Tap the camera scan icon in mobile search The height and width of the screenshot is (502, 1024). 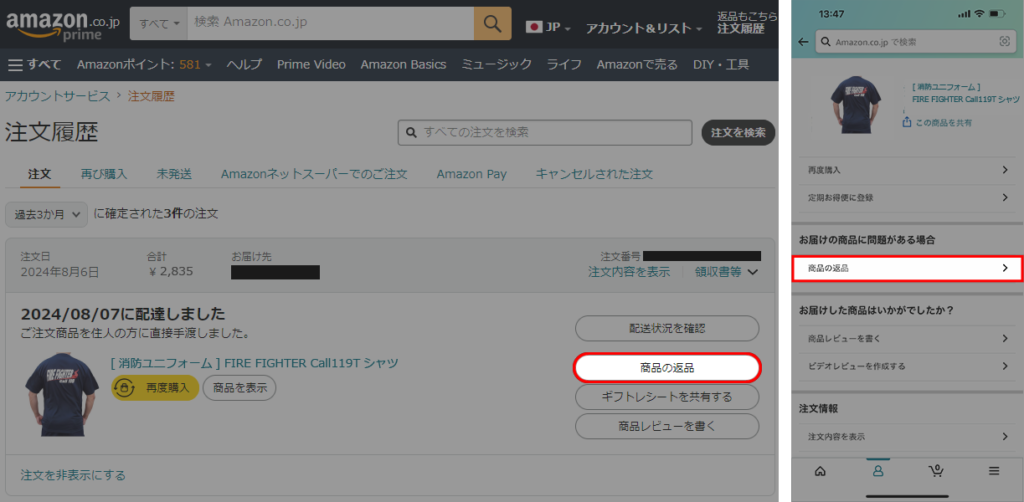pyautogui.click(x=1004, y=42)
